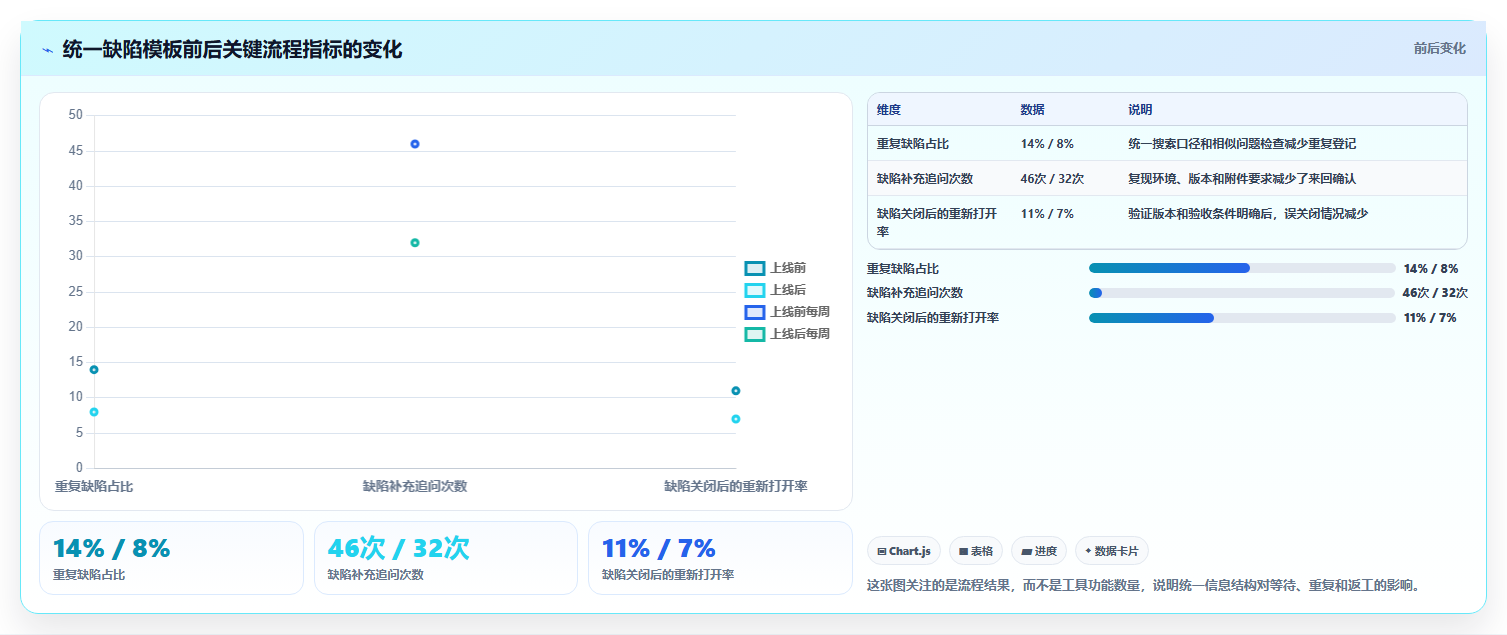Click the 表格 tag chip
Viewport: 1507px width, 635px height.
click(x=976, y=551)
